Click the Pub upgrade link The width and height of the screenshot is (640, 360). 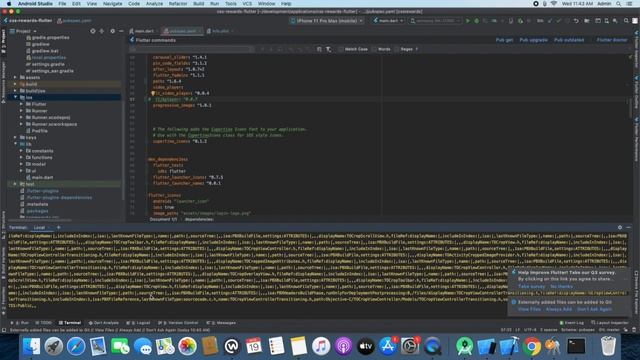pos(533,40)
